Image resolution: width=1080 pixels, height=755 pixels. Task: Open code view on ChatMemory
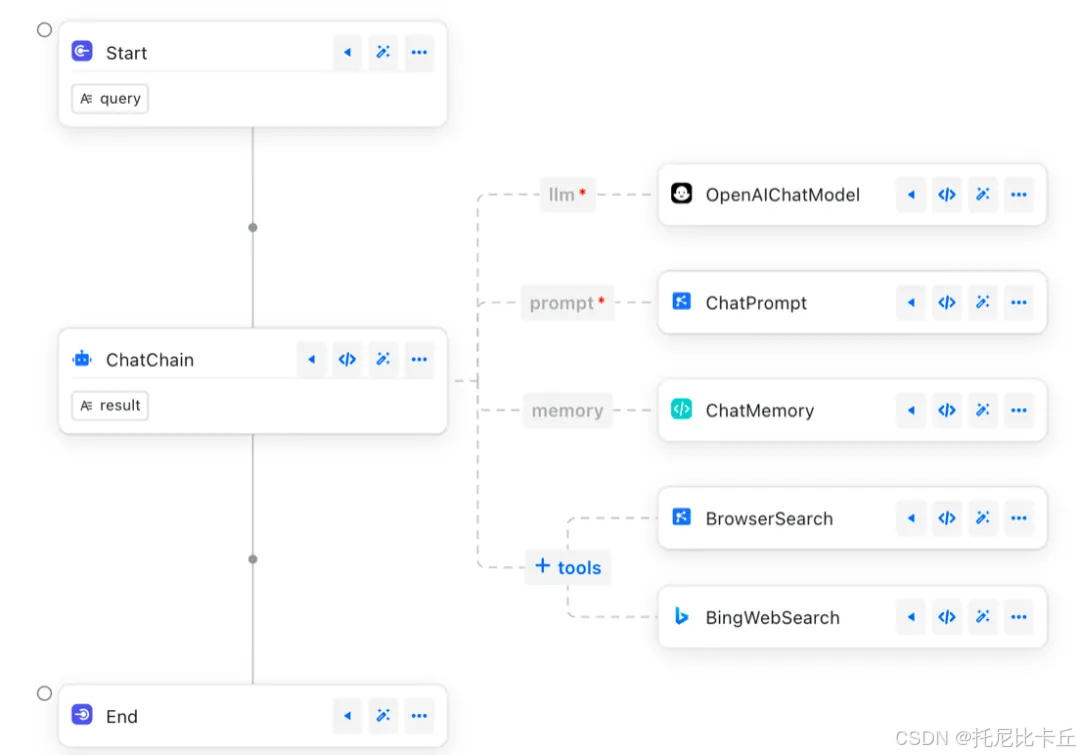click(946, 411)
